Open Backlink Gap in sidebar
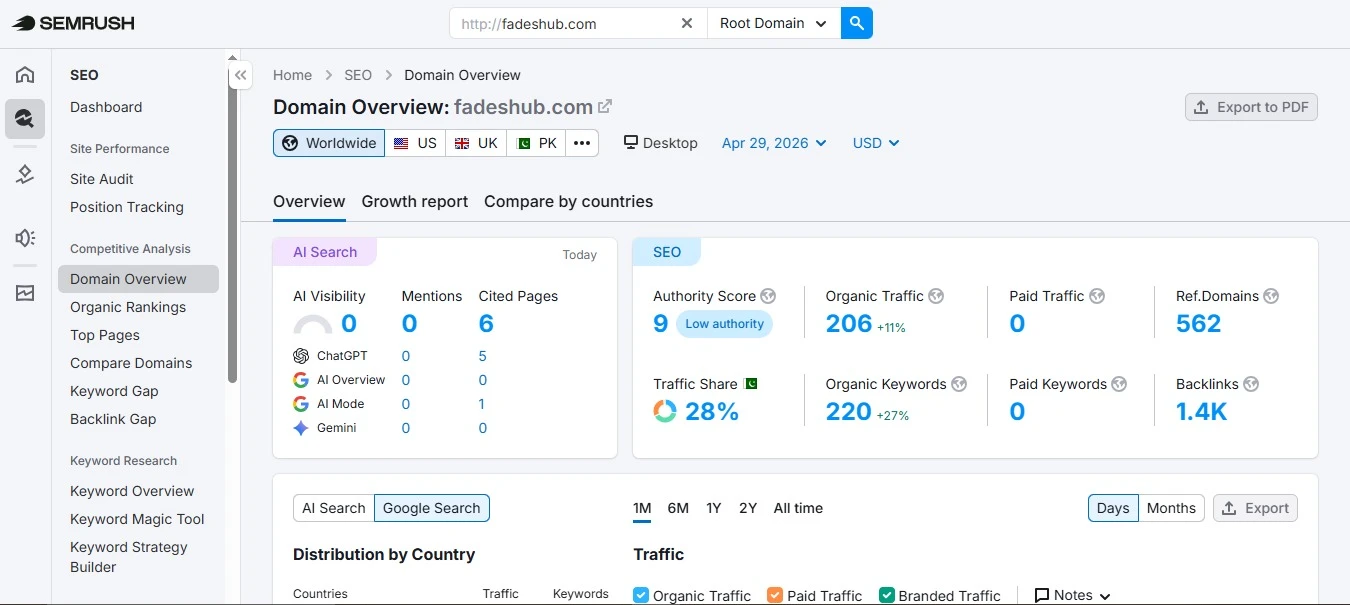Image resolution: width=1350 pixels, height=605 pixels. [x=113, y=419]
